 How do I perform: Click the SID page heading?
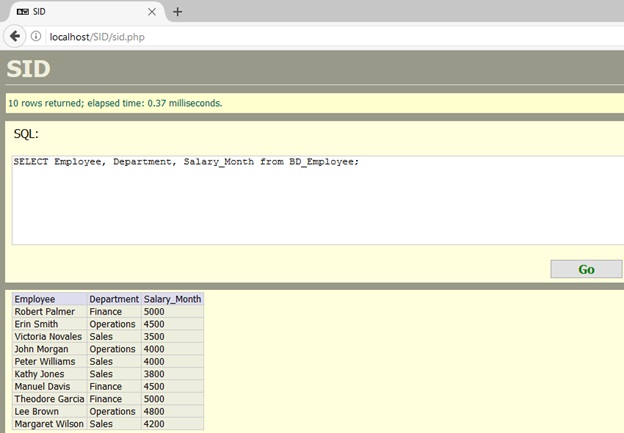pyautogui.click(x=28, y=68)
